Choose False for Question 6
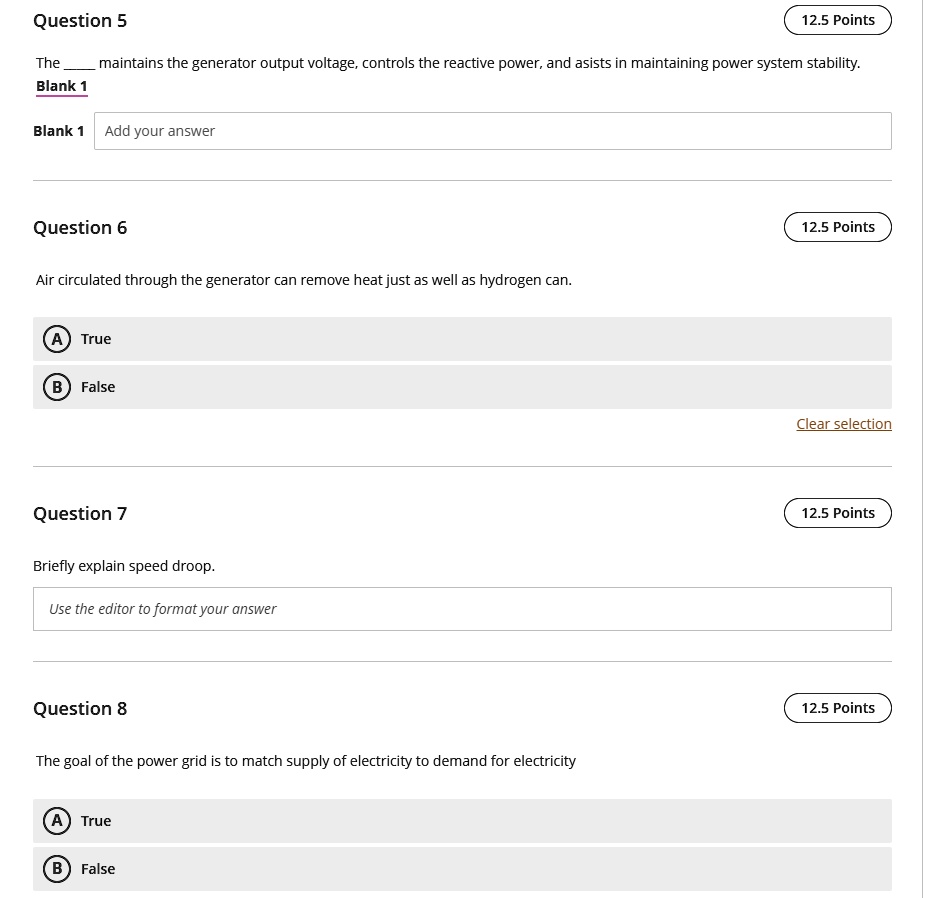The height and width of the screenshot is (898, 937). [462, 387]
